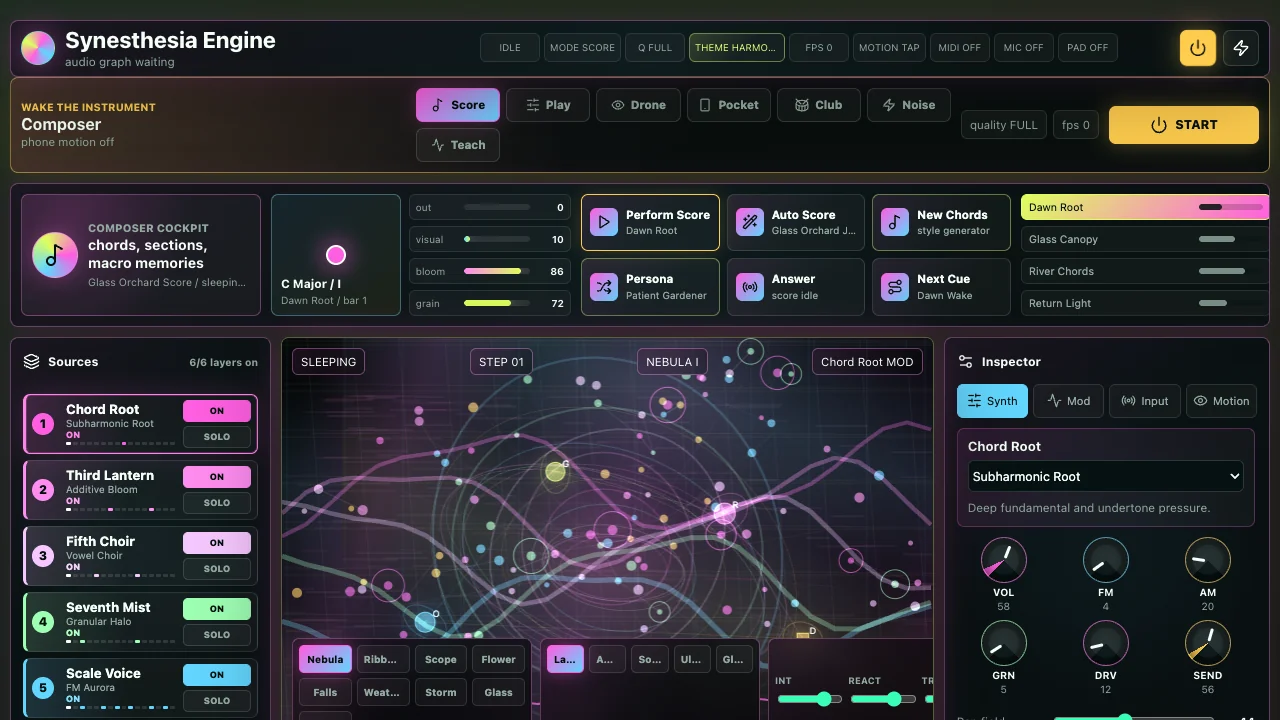Click the Composer Cockpit music note icon
This screenshot has width=1280, height=720.
point(55,255)
